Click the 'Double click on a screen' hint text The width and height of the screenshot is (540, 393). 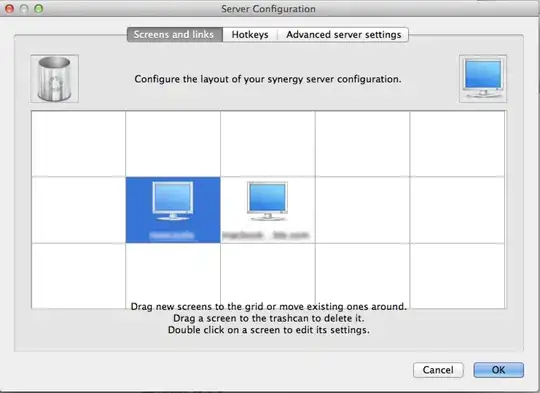point(269,330)
